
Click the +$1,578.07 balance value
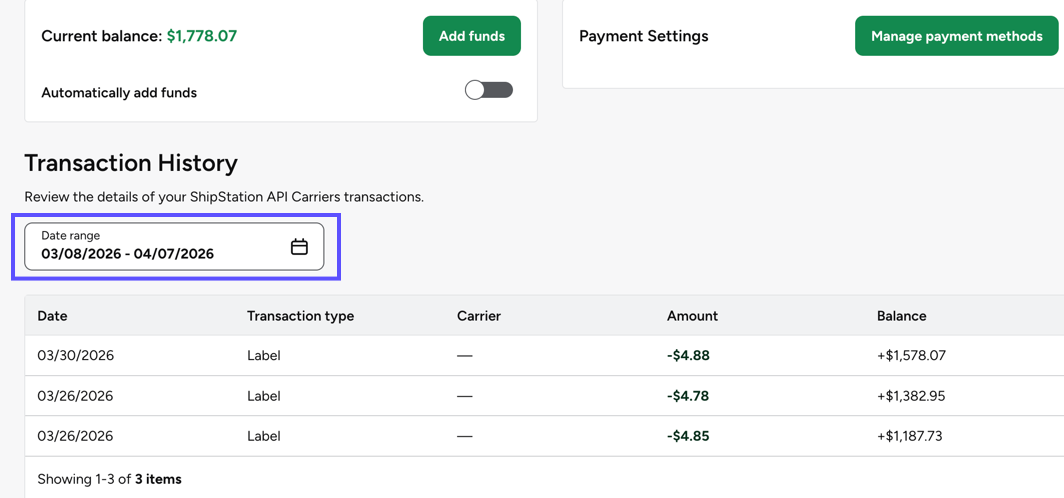(x=911, y=356)
